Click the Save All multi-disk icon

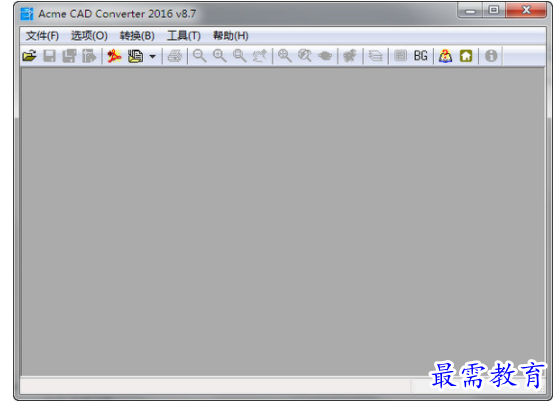click(x=69, y=56)
